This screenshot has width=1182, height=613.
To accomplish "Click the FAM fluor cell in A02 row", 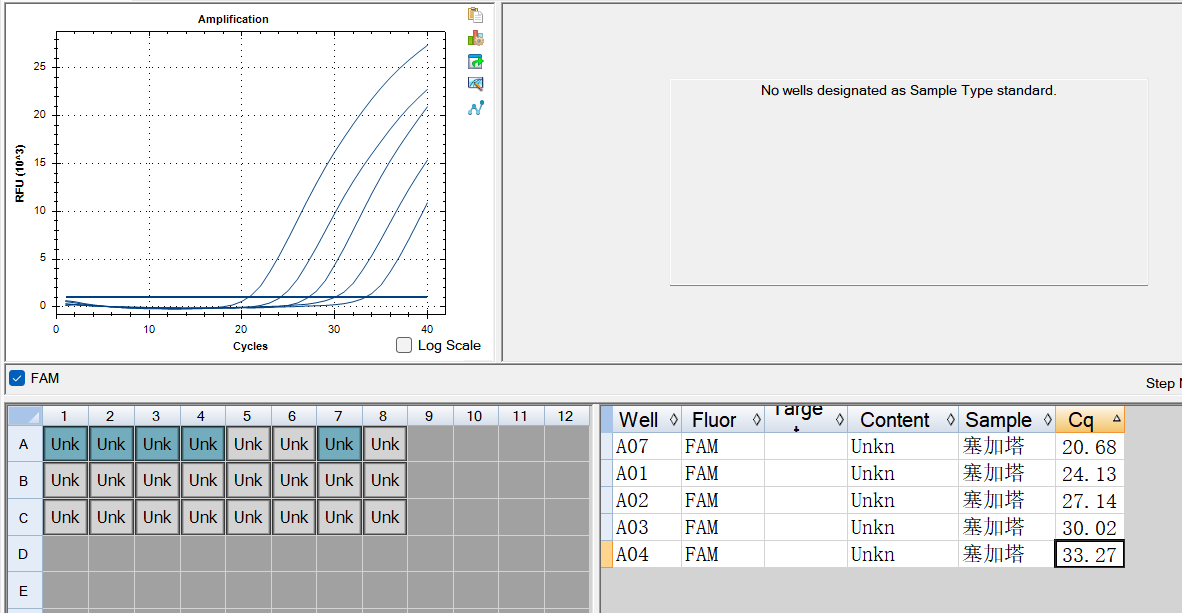I will click(722, 501).
